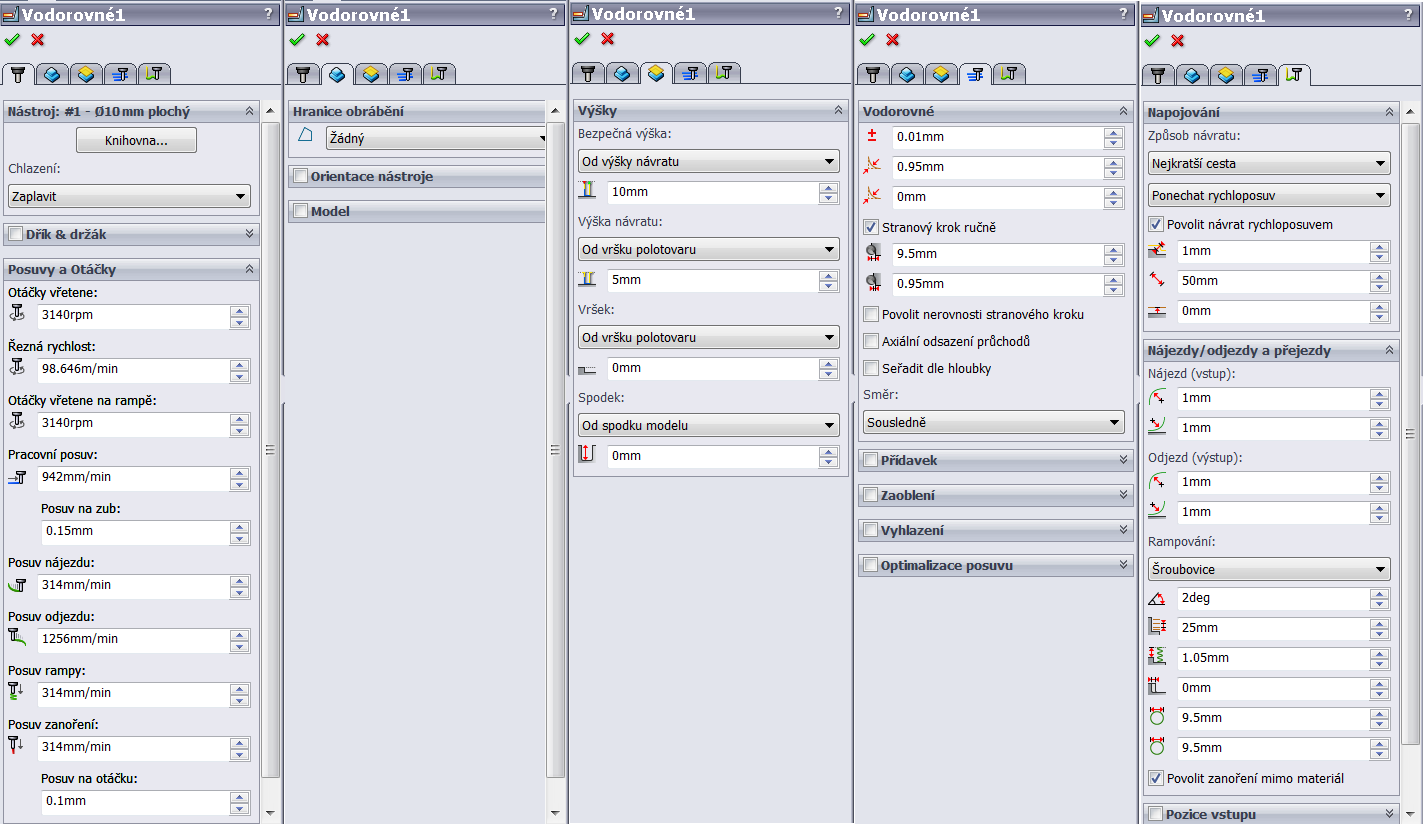This screenshot has width=1423, height=824.
Task: Tick the Model section checkbox
Action: click(x=300, y=212)
